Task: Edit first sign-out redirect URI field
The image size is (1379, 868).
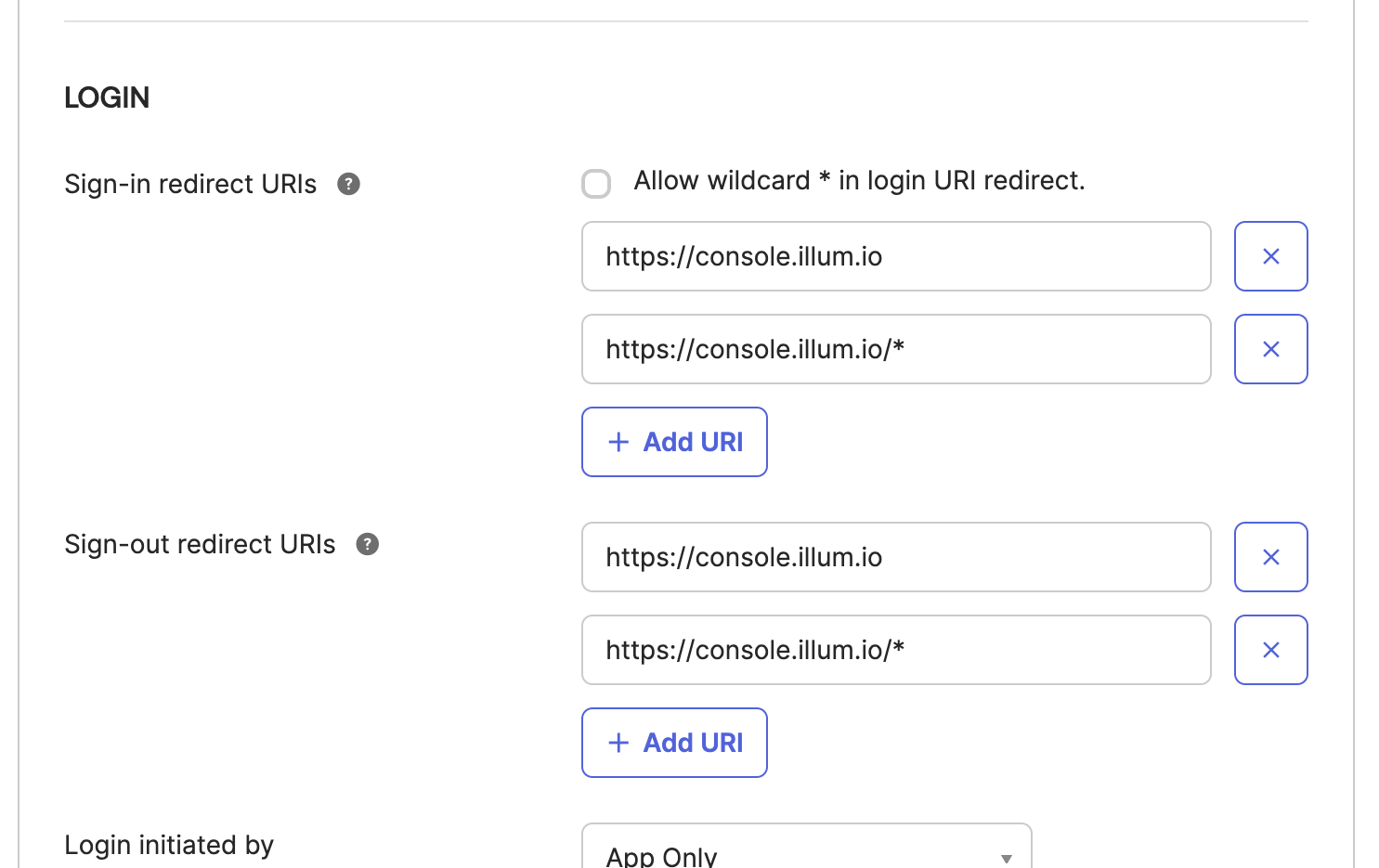Action: pos(896,557)
